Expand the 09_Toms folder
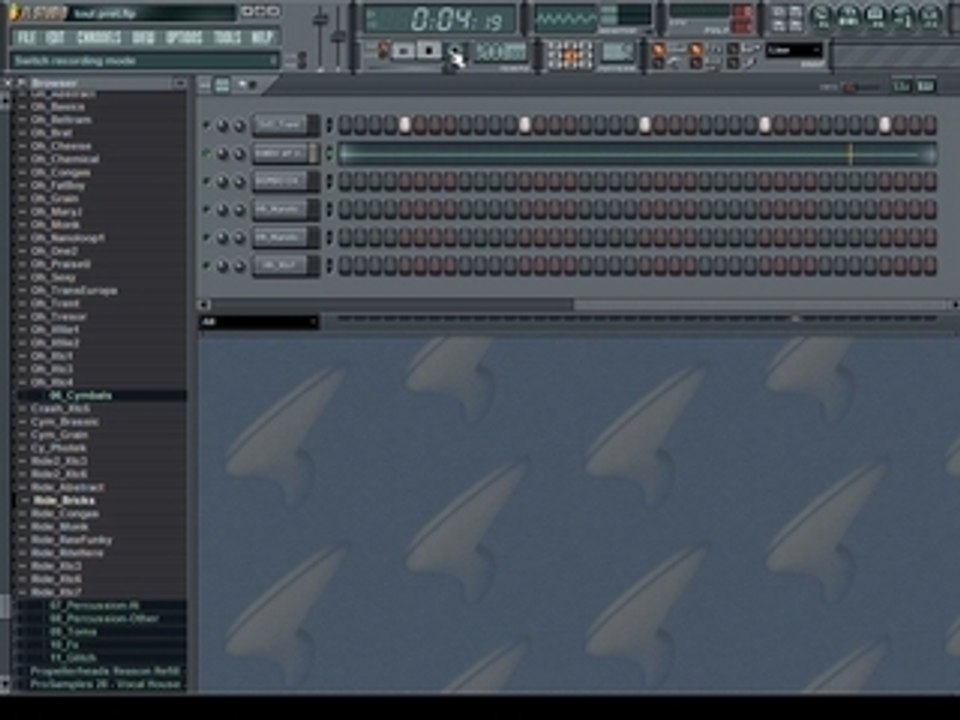The height and width of the screenshot is (720, 960). point(73,632)
